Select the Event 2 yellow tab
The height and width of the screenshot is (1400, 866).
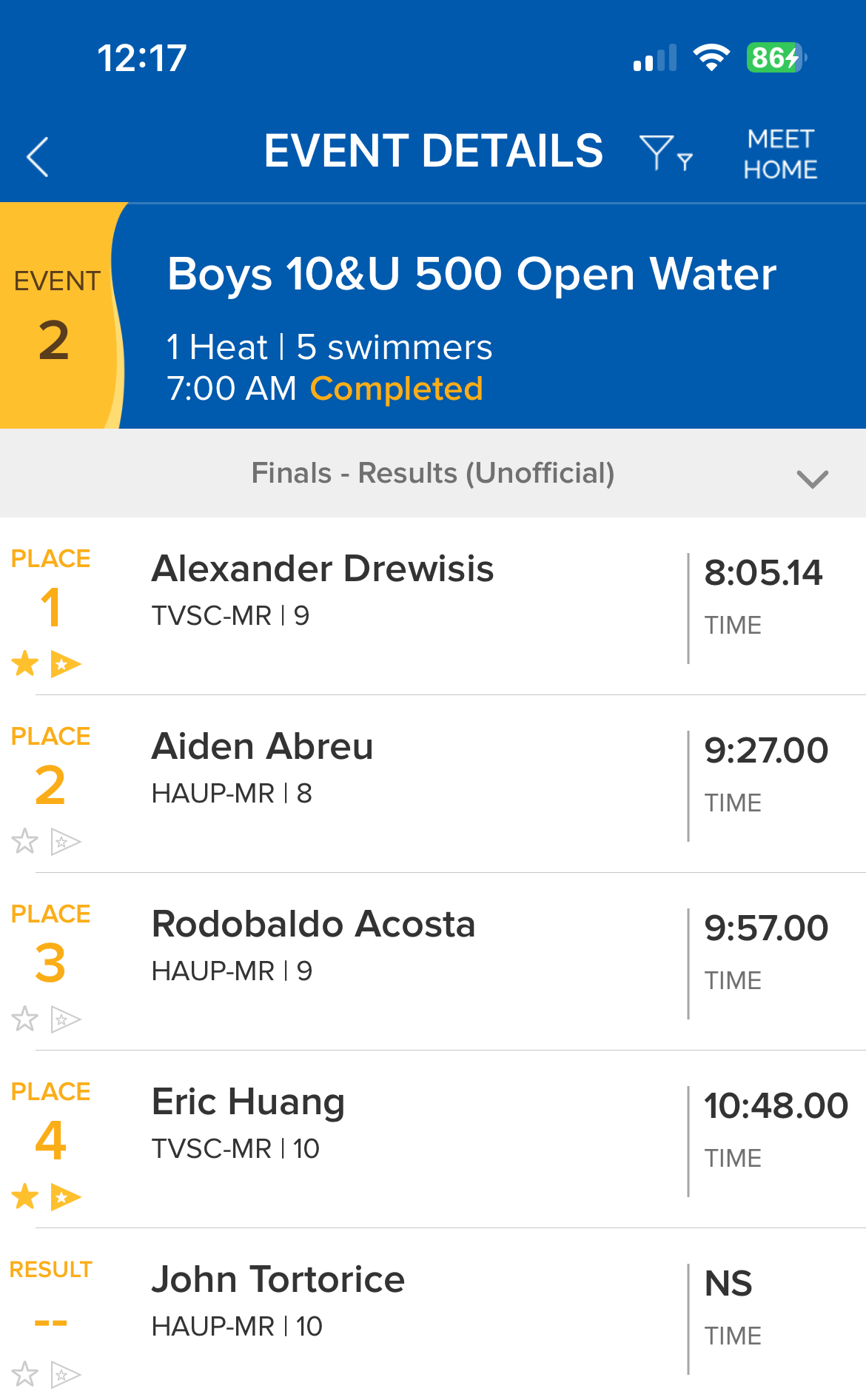coord(56,315)
